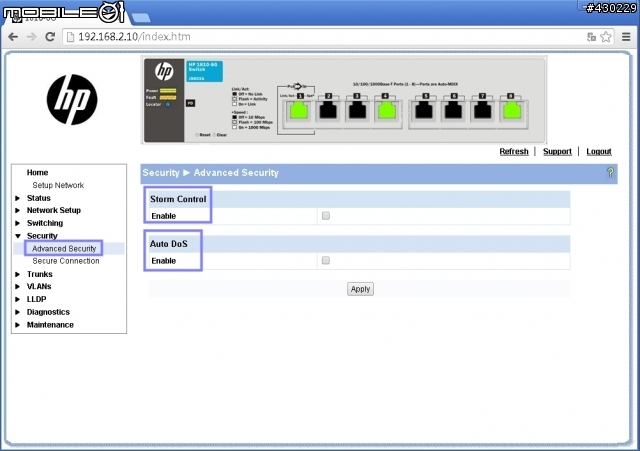Click the HP logo on switch panel
Image resolution: width=640 pixels, height=451 pixels.
coord(164,71)
